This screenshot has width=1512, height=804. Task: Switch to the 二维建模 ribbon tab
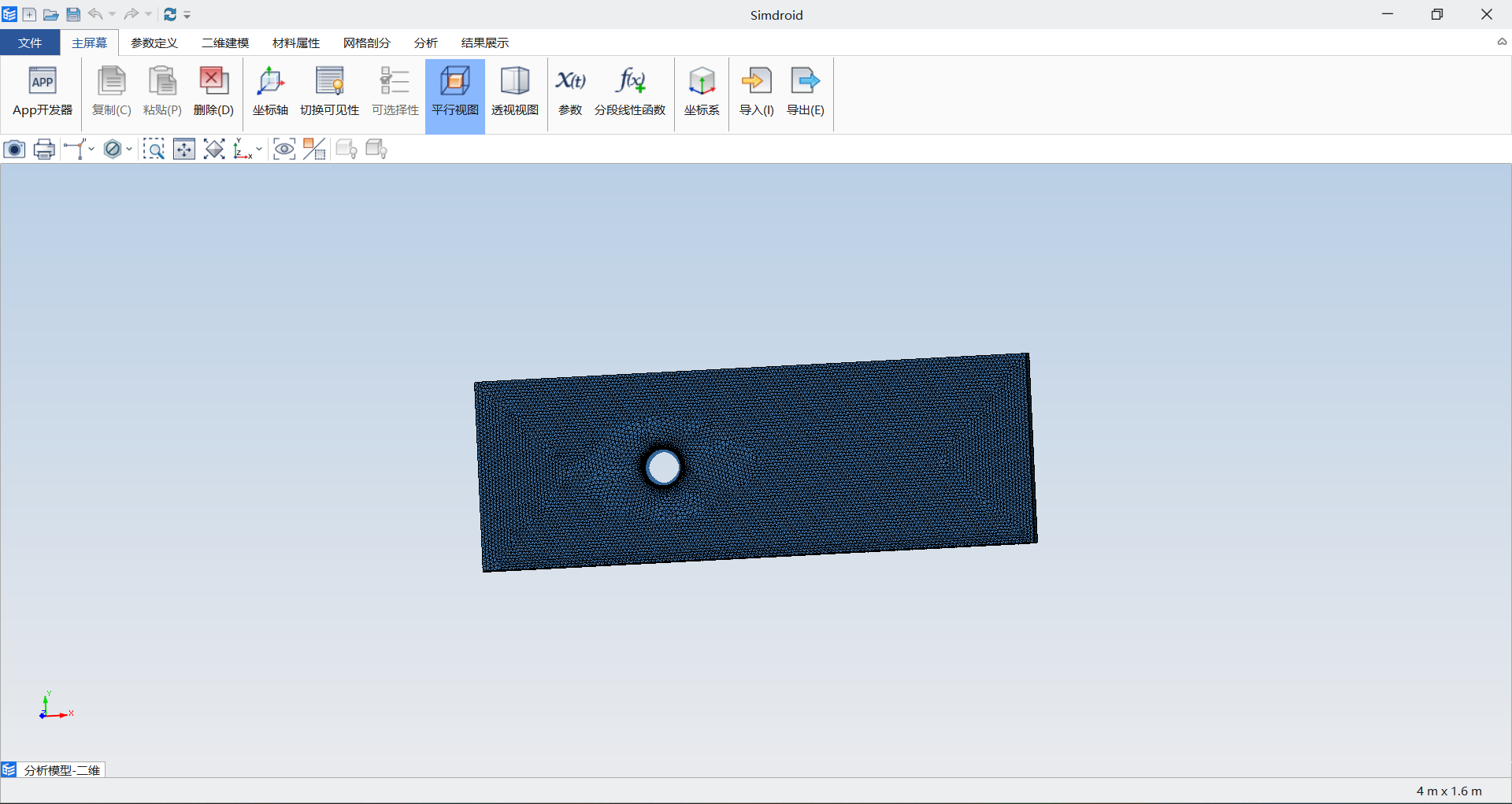(225, 43)
